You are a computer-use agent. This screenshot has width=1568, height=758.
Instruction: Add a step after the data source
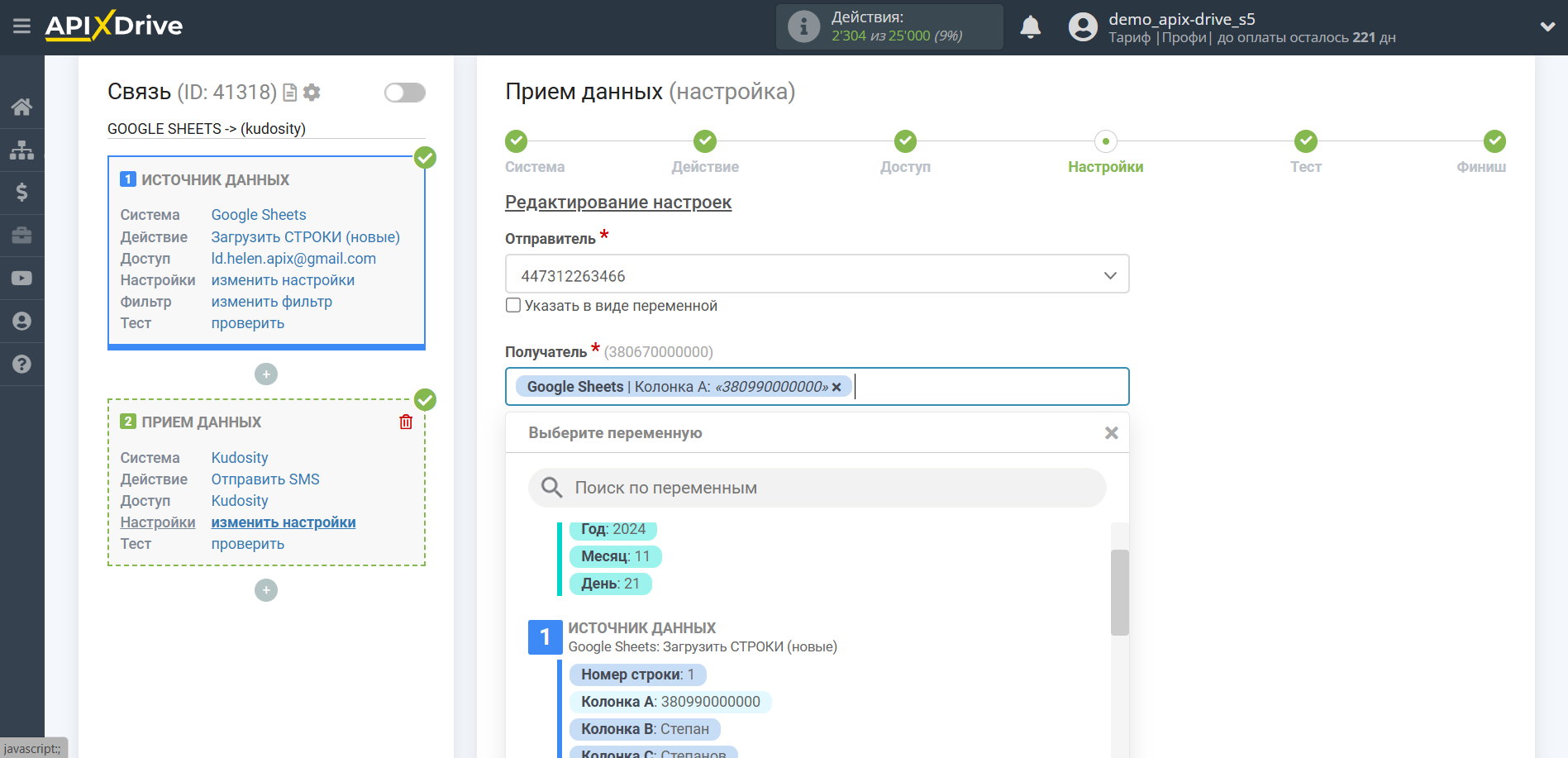tap(266, 374)
